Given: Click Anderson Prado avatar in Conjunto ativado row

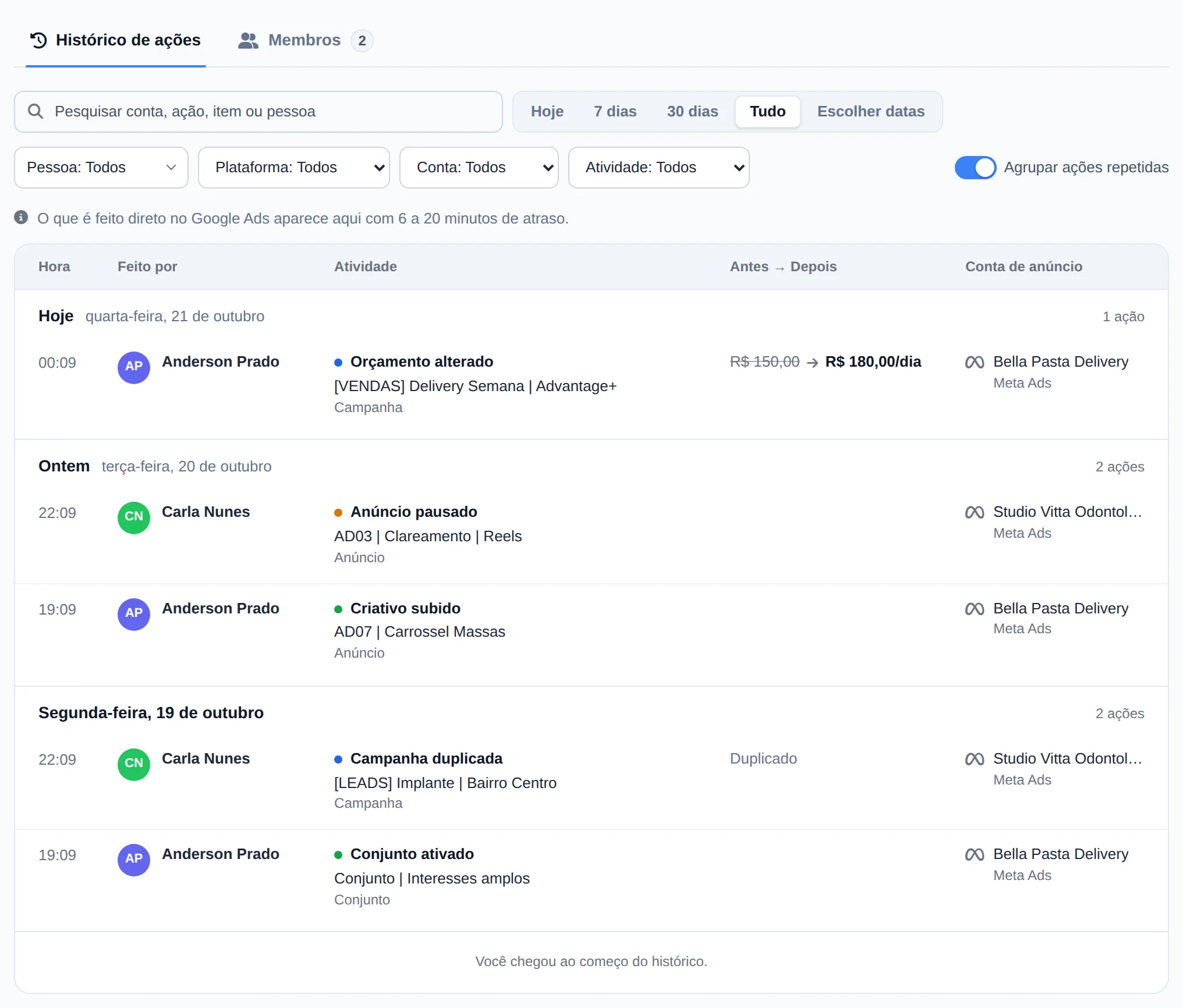Looking at the screenshot, I should (134, 860).
